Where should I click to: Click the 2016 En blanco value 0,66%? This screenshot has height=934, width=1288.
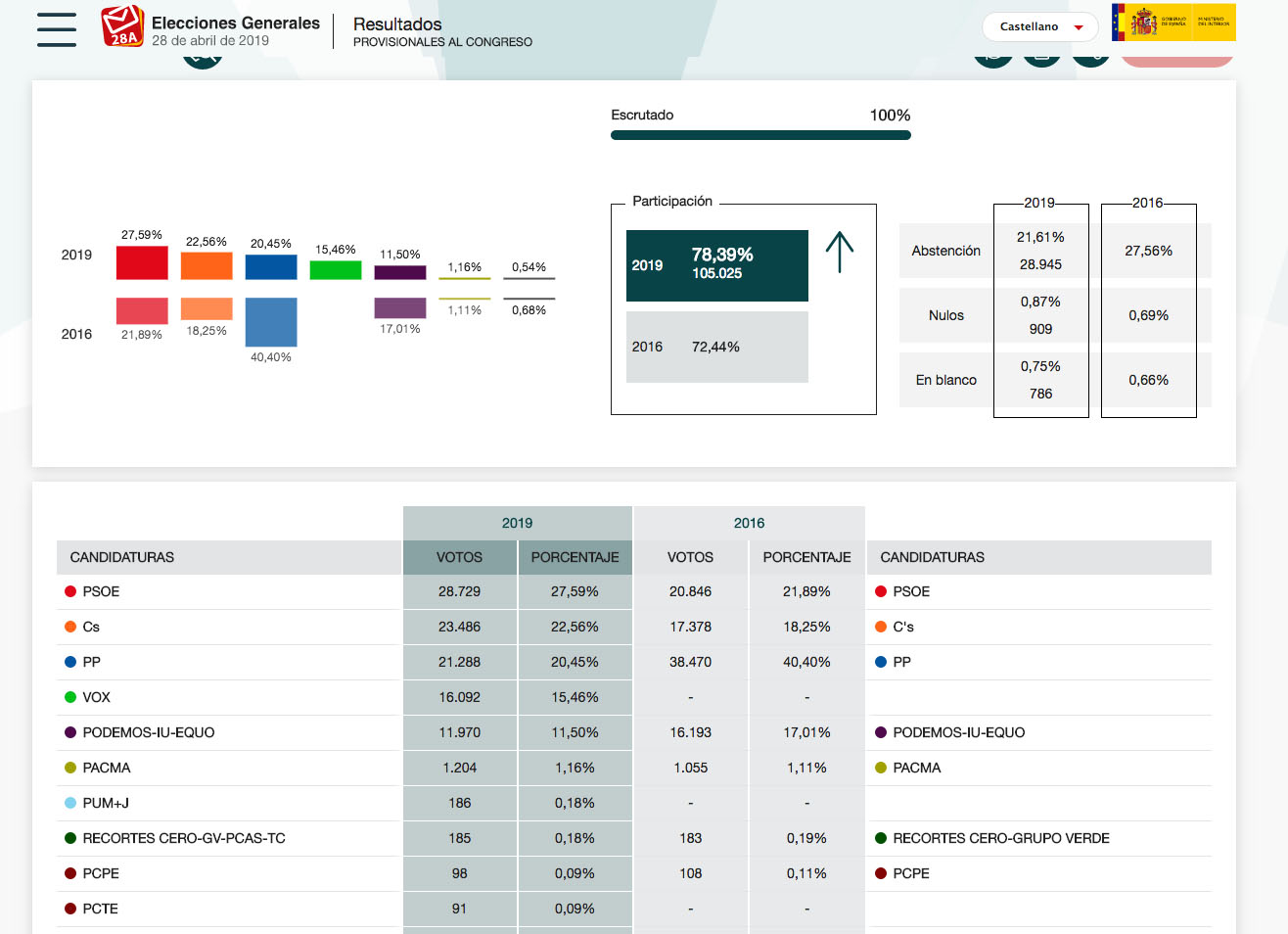click(x=1148, y=380)
